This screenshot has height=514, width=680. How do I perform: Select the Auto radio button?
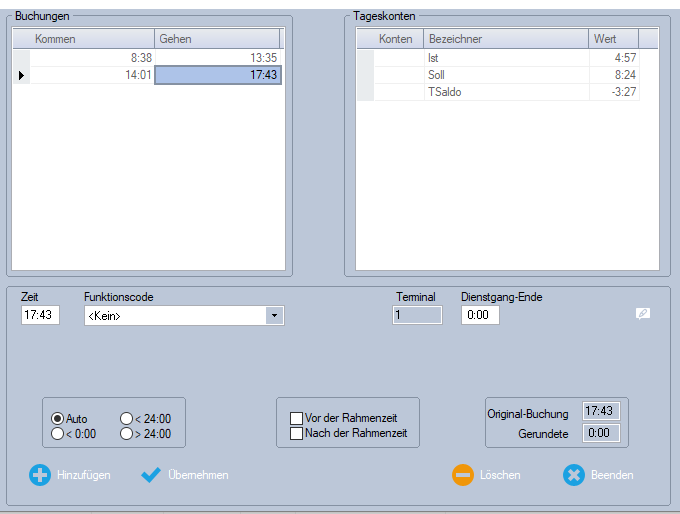(x=58, y=418)
